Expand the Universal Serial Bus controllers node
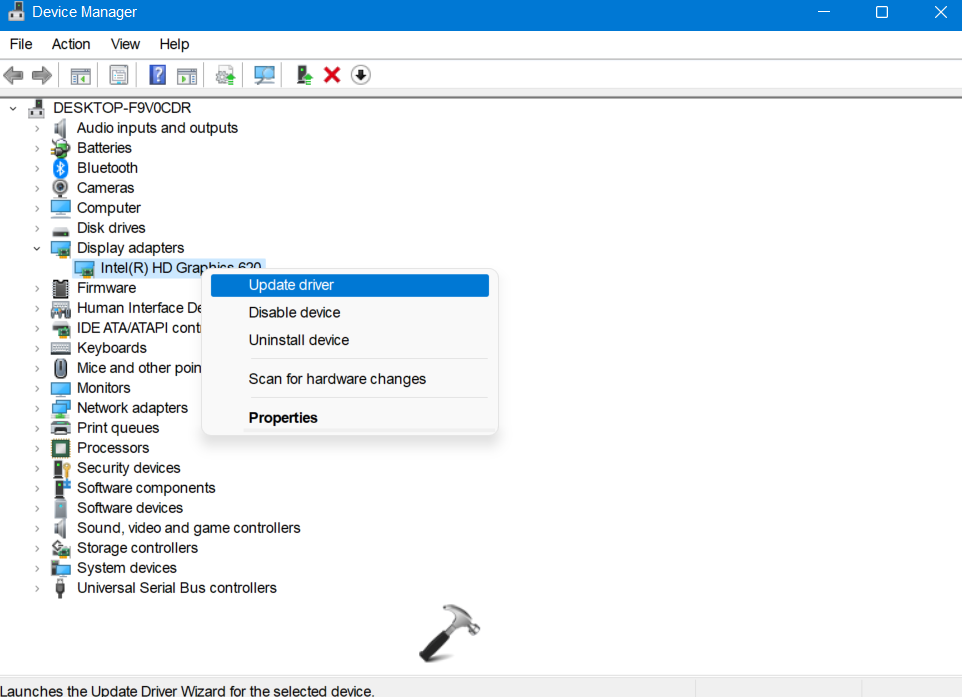Screen dimensions: 962x697 coord(37,588)
